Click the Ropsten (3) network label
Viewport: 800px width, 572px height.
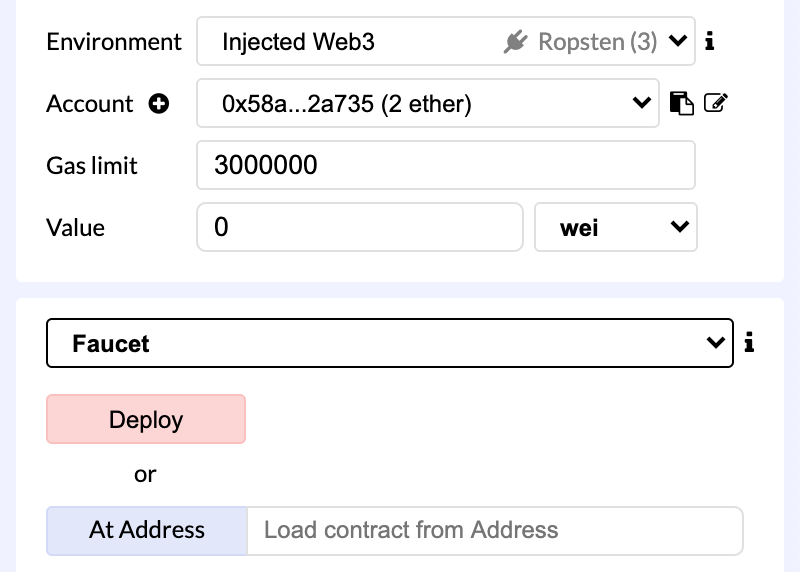click(x=597, y=42)
